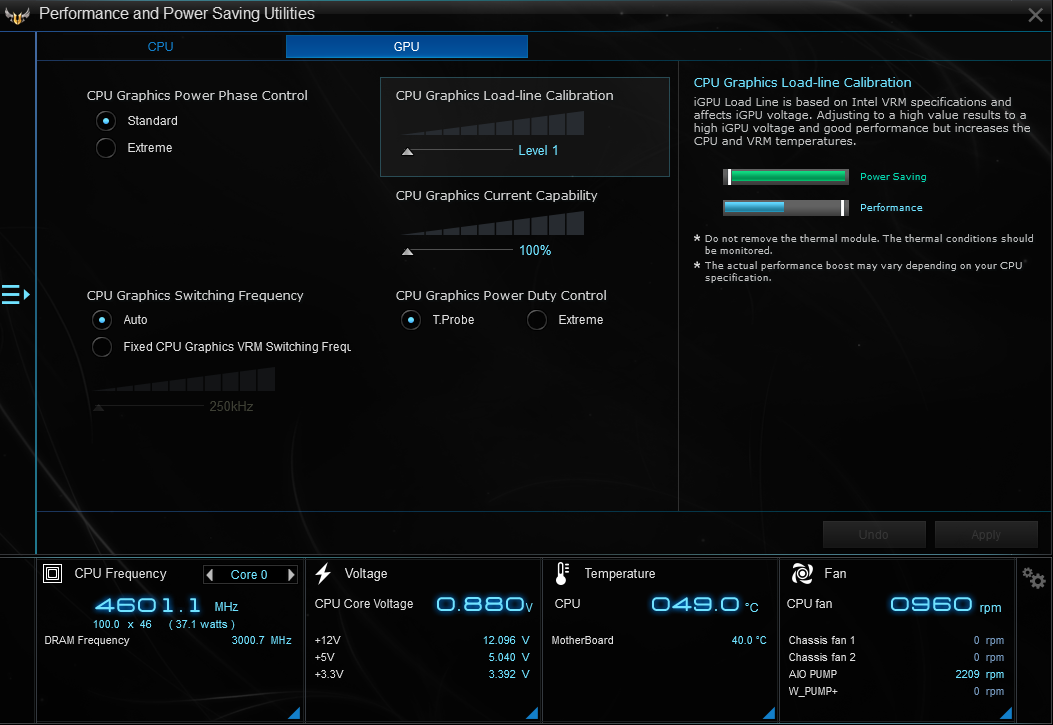Click the Performance blue bar
The height and width of the screenshot is (725, 1053).
point(786,207)
